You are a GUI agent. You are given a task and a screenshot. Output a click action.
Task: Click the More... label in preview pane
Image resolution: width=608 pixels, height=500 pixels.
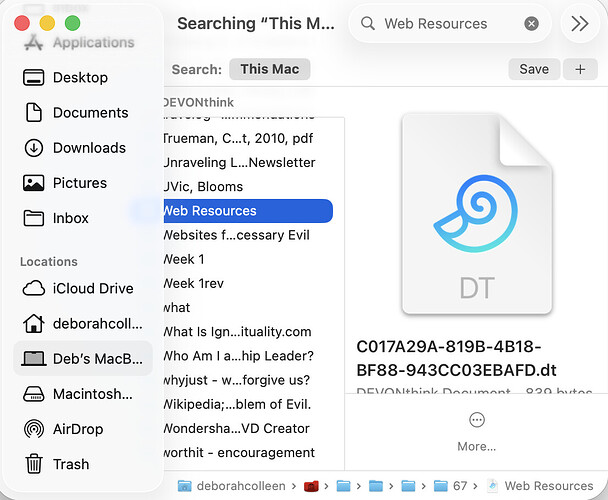click(x=477, y=446)
